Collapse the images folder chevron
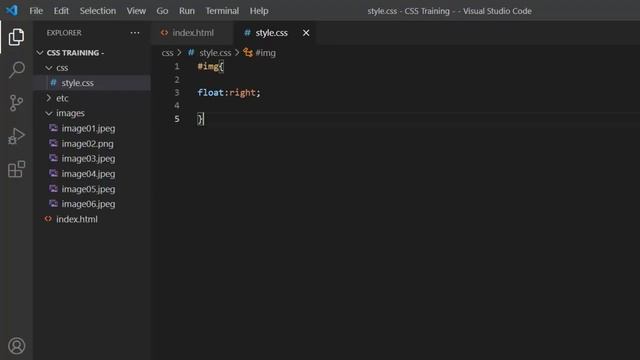Image resolution: width=640 pixels, height=360 pixels. coord(49,113)
